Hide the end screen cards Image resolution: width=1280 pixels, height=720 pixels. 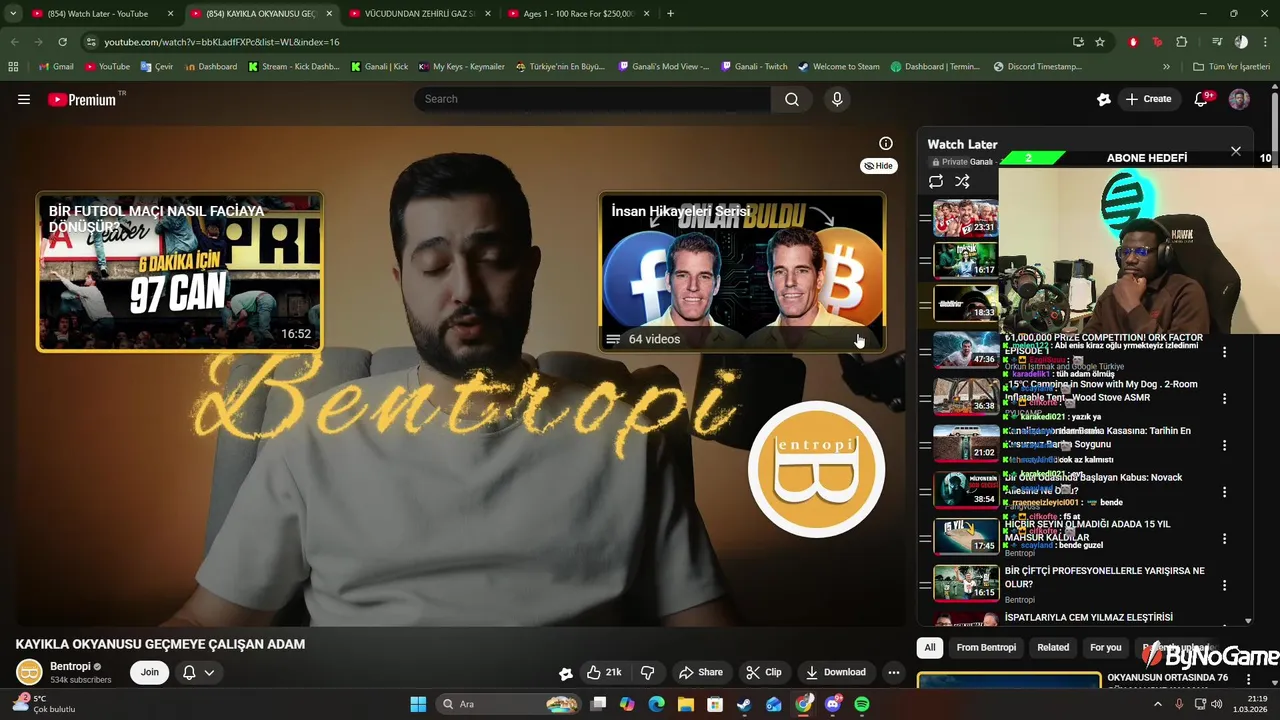click(x=879, y=166)
